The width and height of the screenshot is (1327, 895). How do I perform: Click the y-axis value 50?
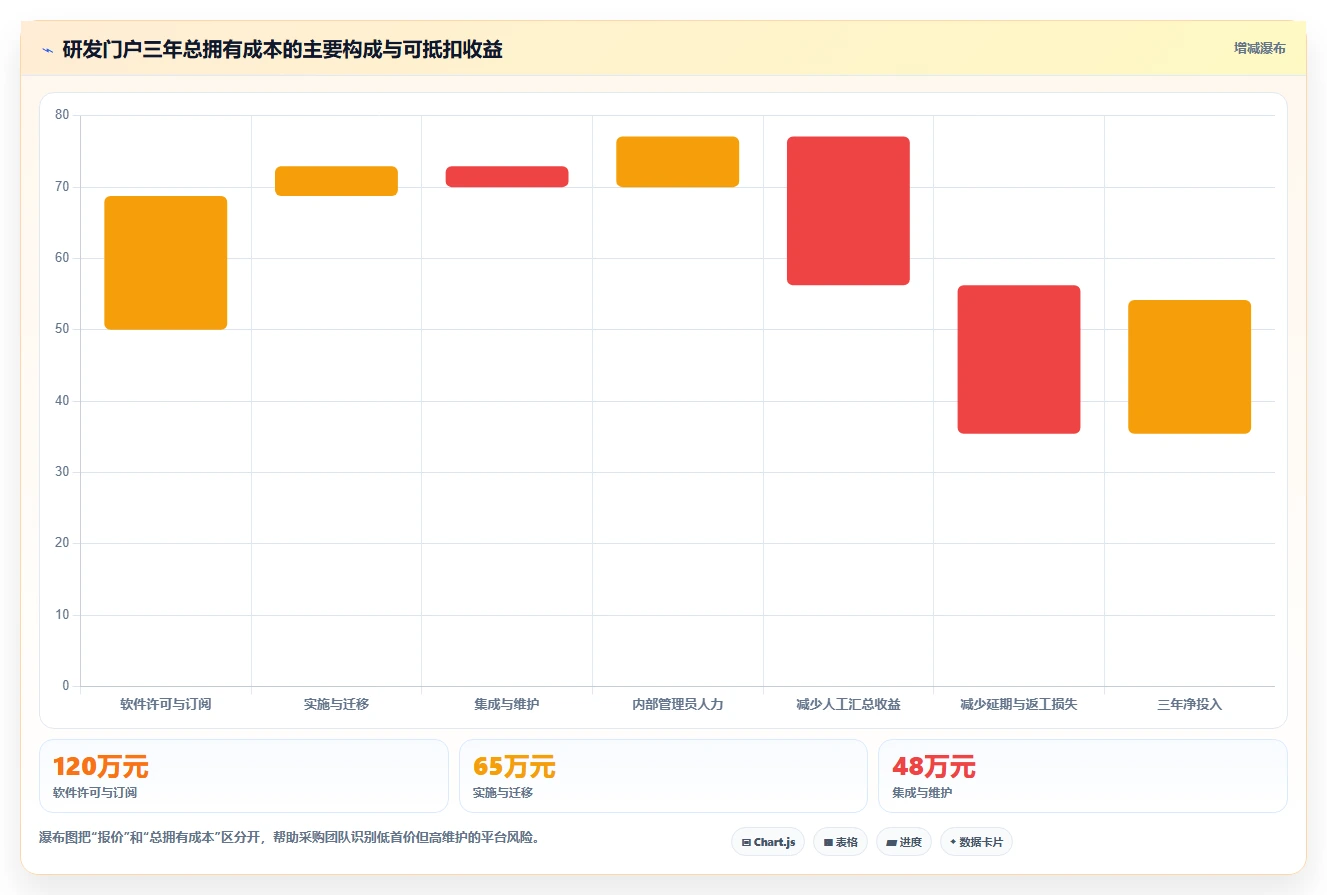pyautogui.click(x=62, y=329)
